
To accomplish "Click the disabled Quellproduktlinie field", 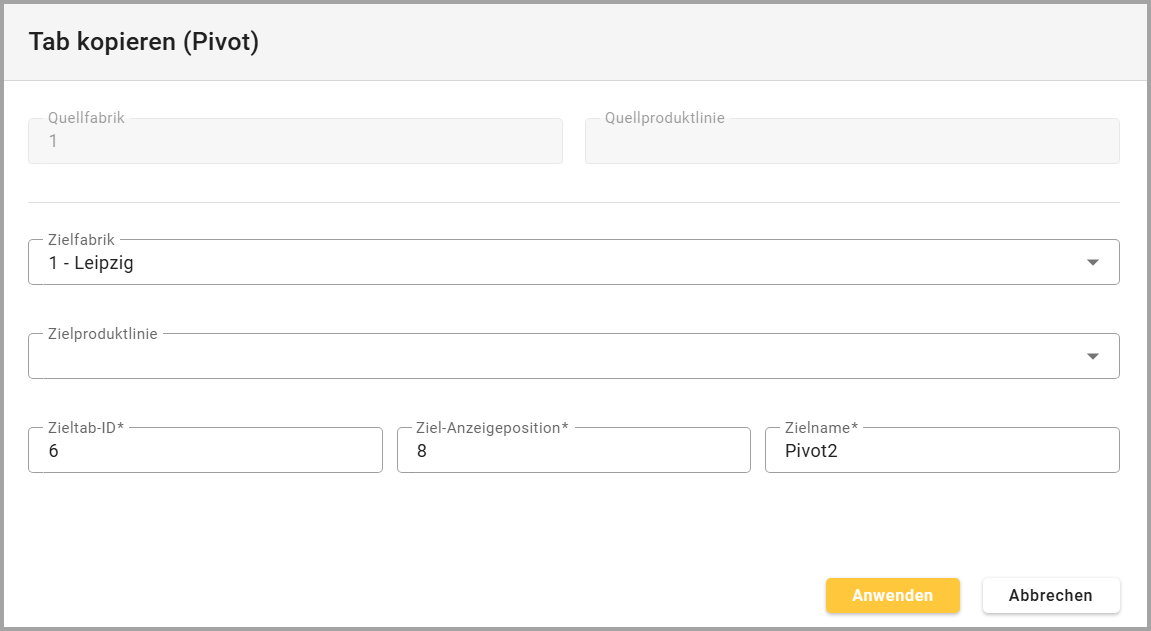I will coord(851,142).
